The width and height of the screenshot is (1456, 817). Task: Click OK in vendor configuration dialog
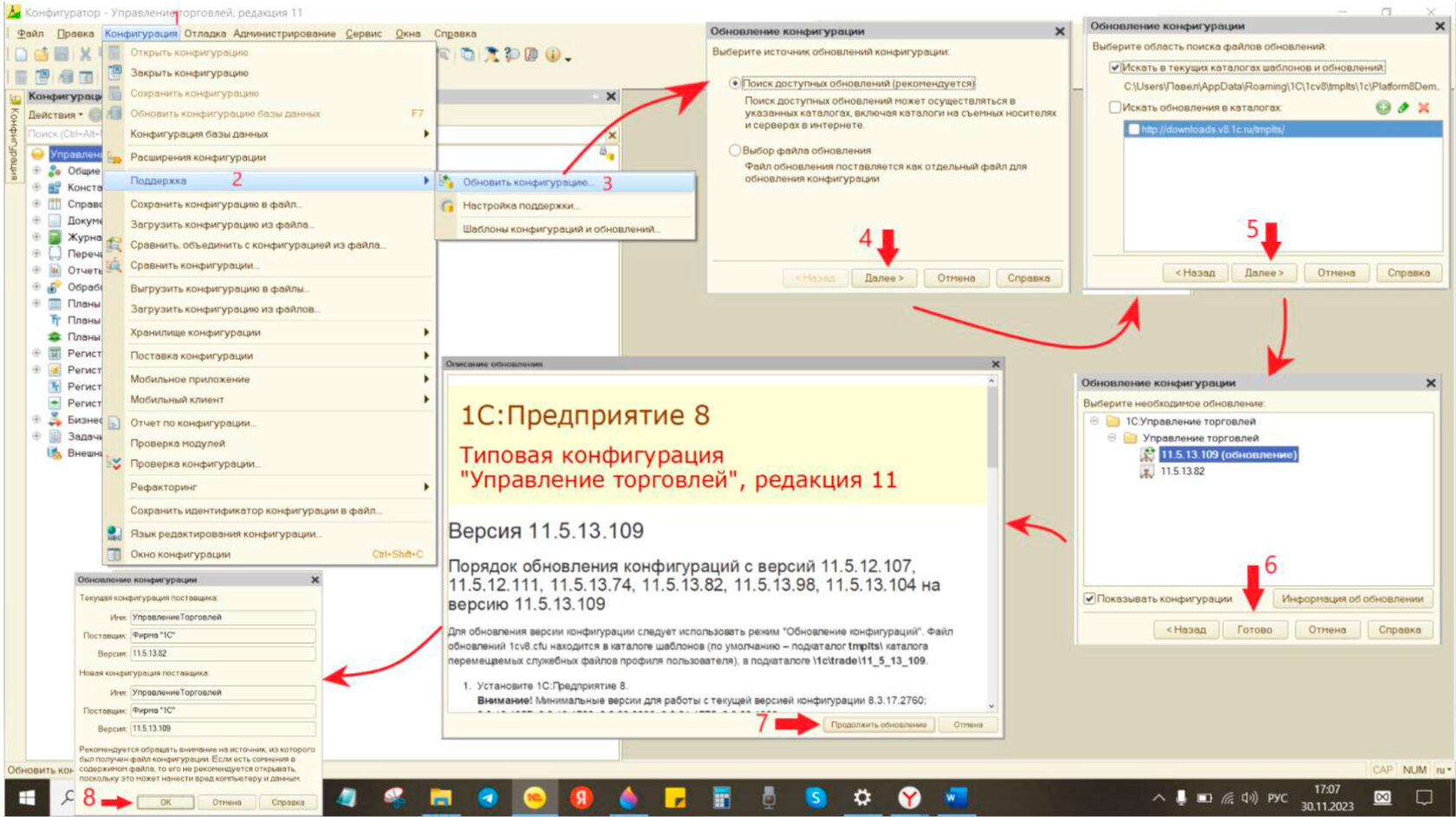[x=165, y=802]
